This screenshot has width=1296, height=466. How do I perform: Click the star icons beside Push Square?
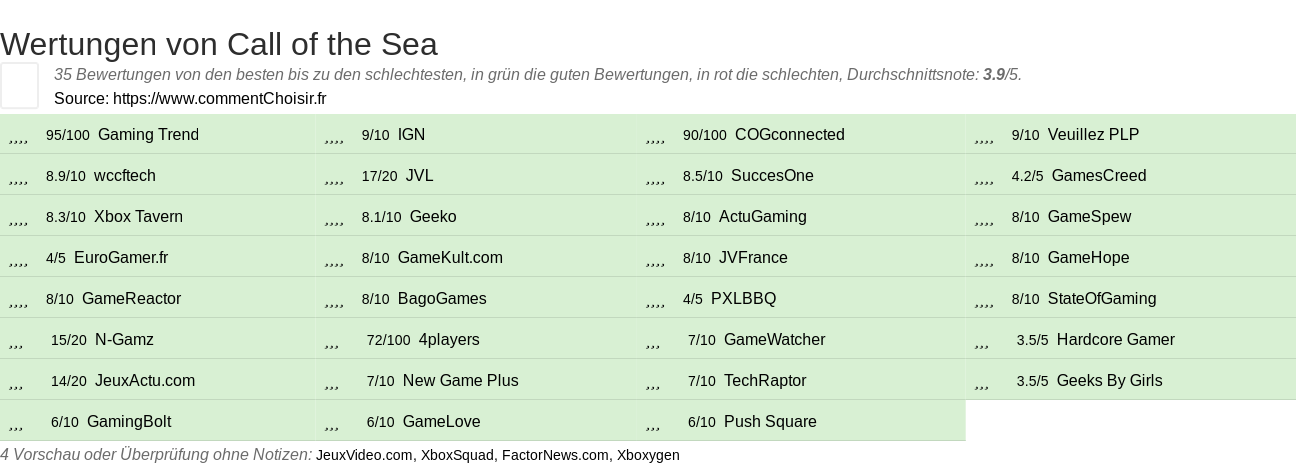(653, 422)
